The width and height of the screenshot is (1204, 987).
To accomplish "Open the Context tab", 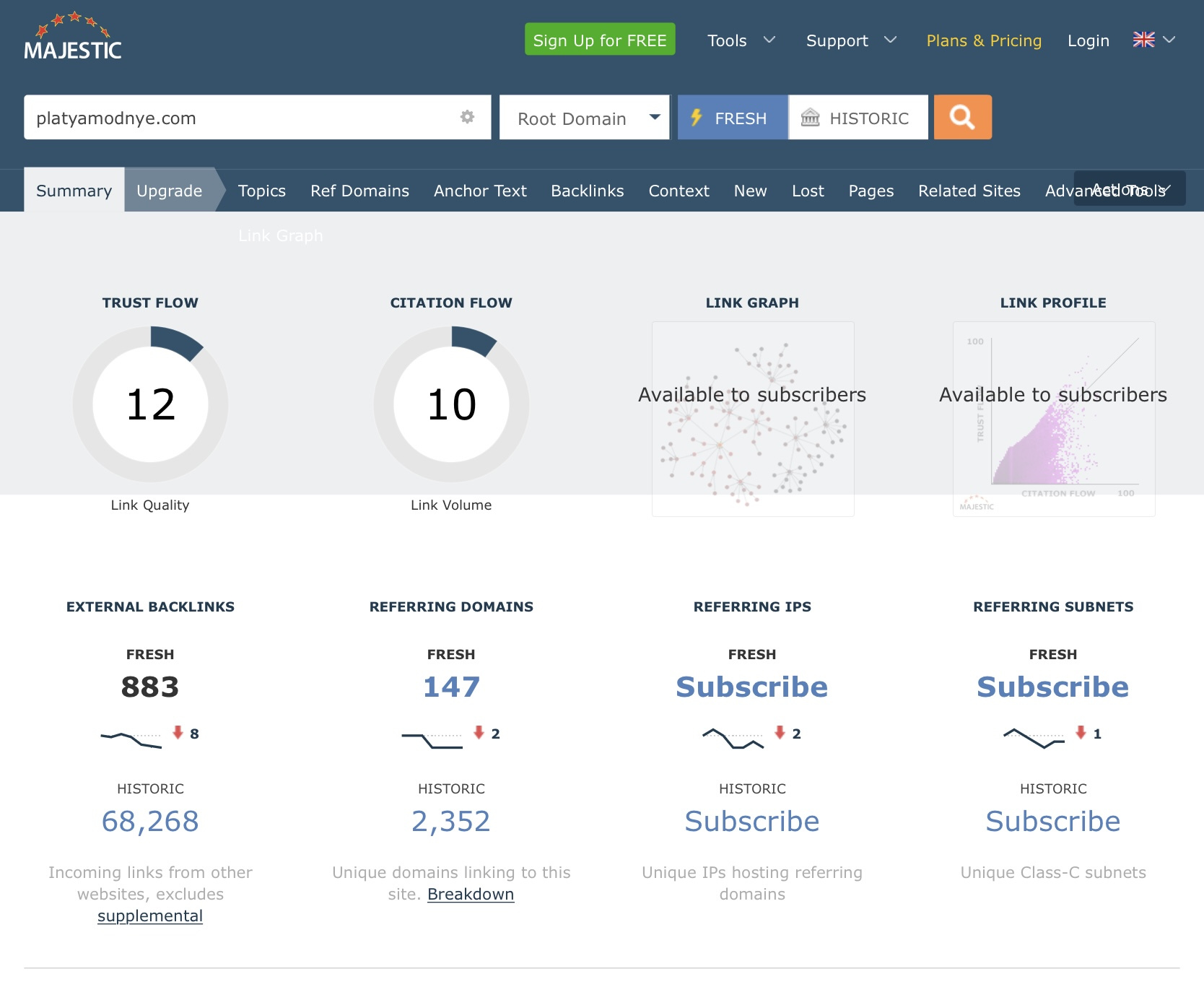I will point(679,191).
